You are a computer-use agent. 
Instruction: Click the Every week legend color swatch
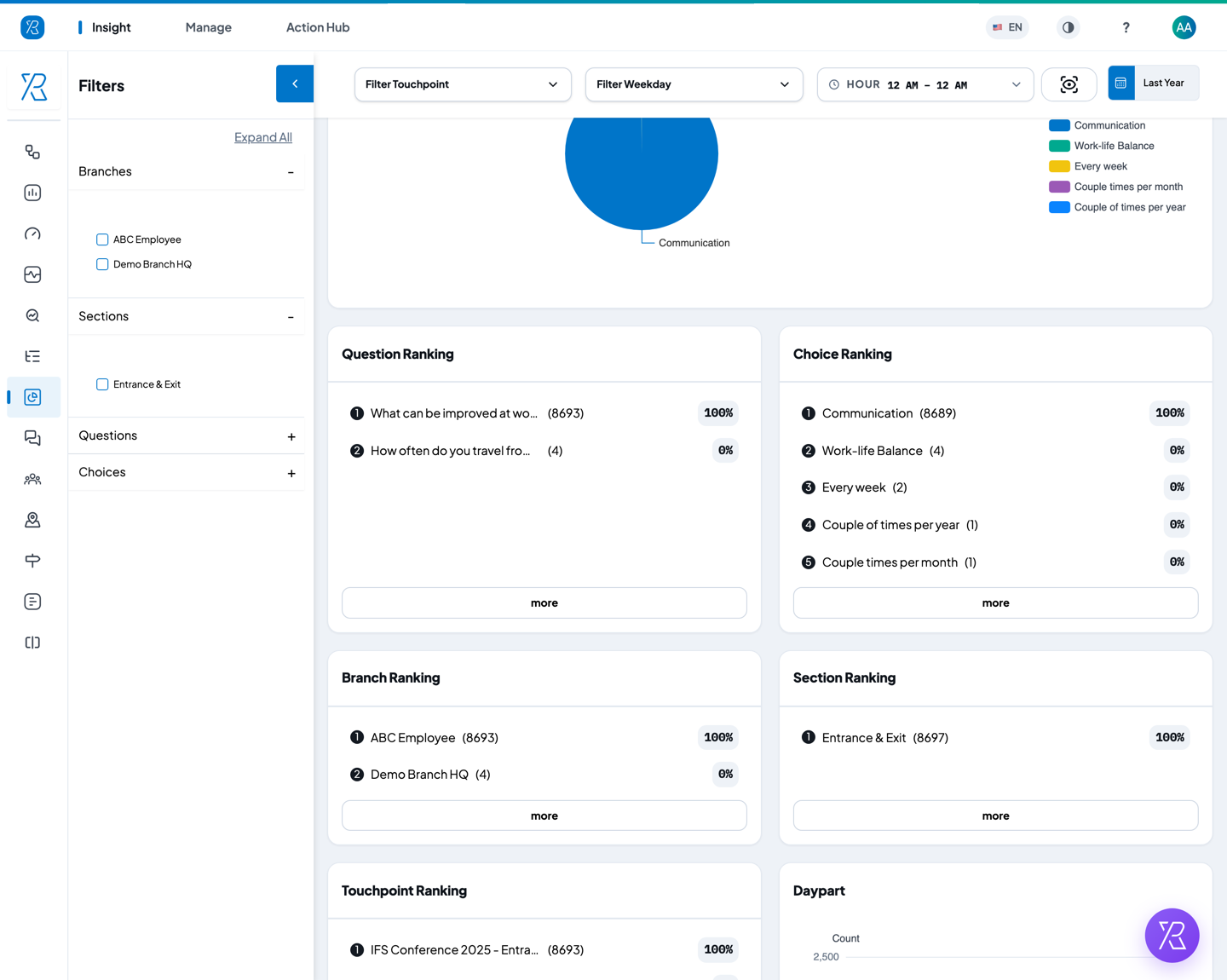pos(1059,166)
